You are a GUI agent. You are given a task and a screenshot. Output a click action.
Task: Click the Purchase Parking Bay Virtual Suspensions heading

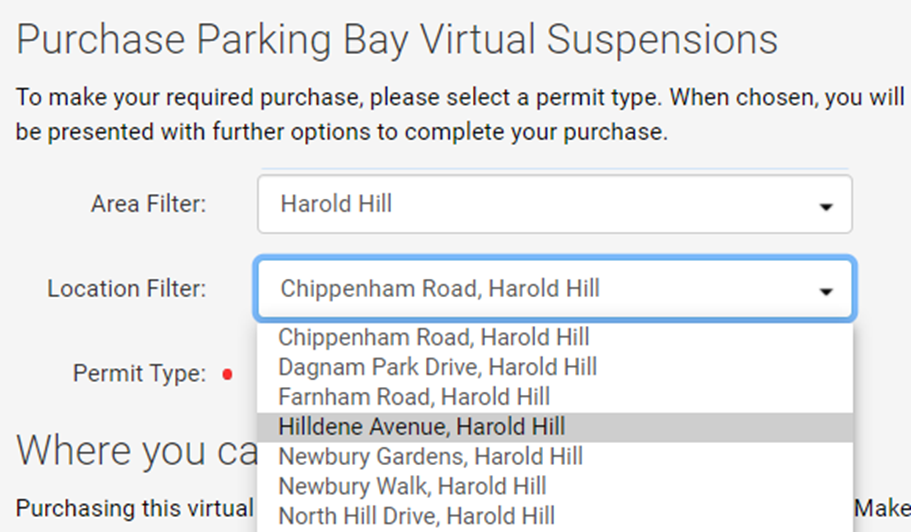pyautogui.click(x=397, y=41)
